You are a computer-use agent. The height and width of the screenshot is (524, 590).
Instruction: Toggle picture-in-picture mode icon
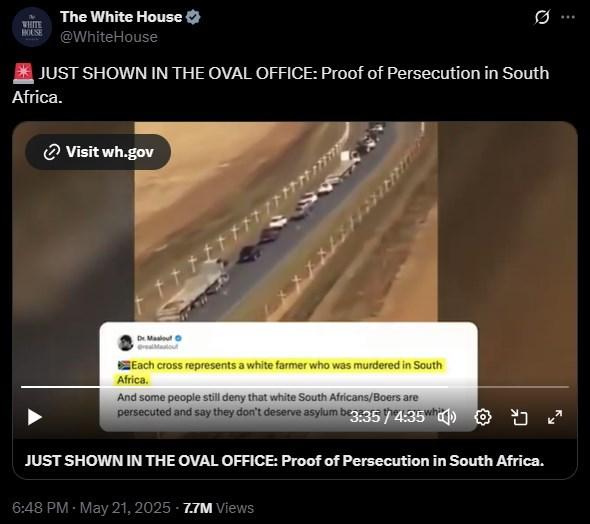[519, 417]
